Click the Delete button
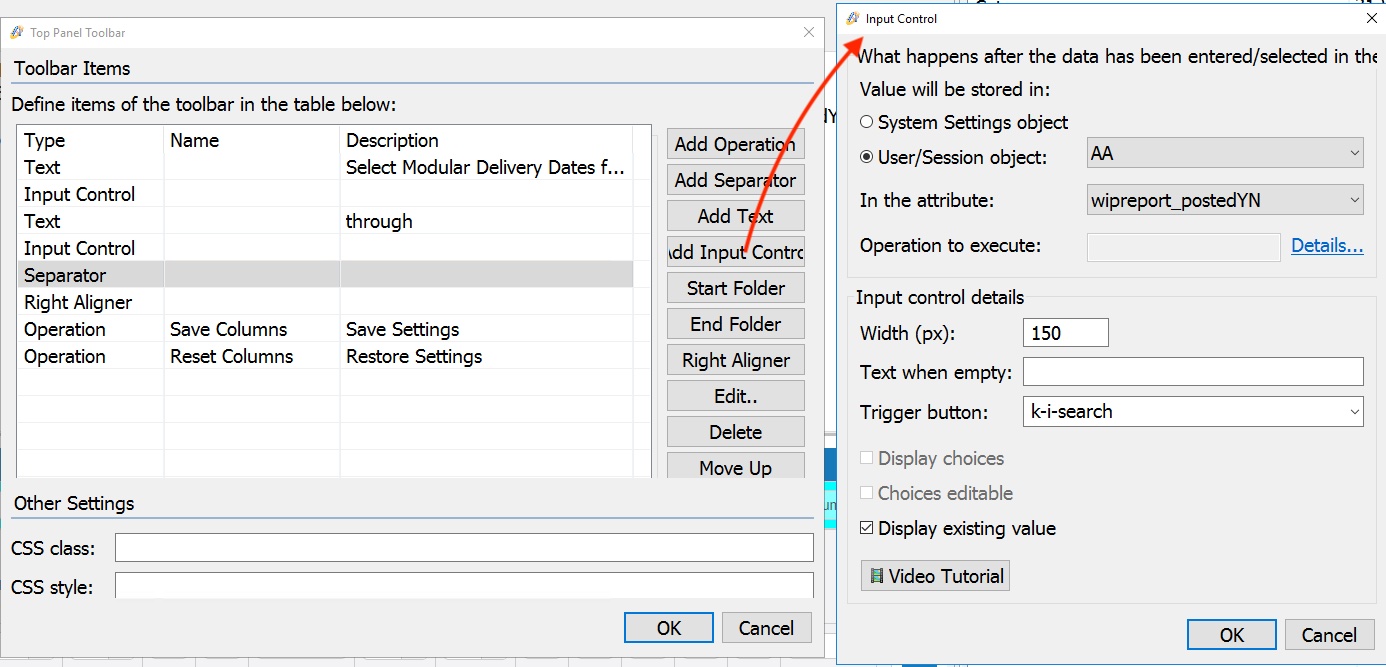The height and width of the screenshot is (667, 1386). tap(736, 432)
